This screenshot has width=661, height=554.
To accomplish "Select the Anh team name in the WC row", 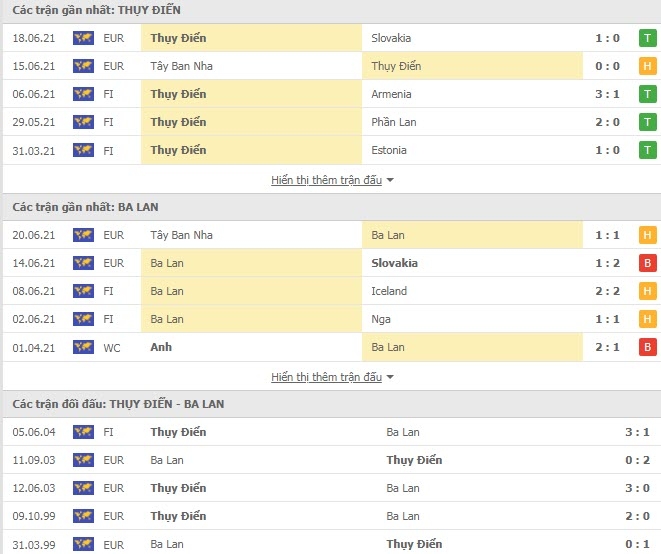I will click(x=161, y=347).
